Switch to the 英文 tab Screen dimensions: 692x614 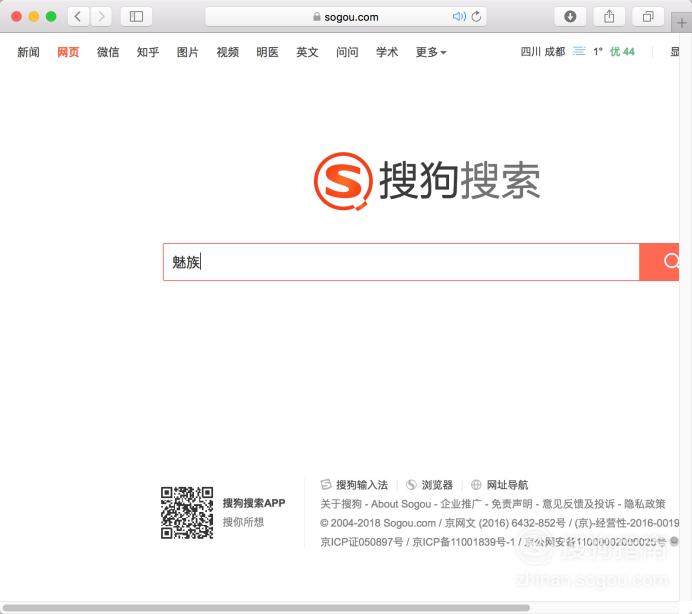[x=307, y=52]
